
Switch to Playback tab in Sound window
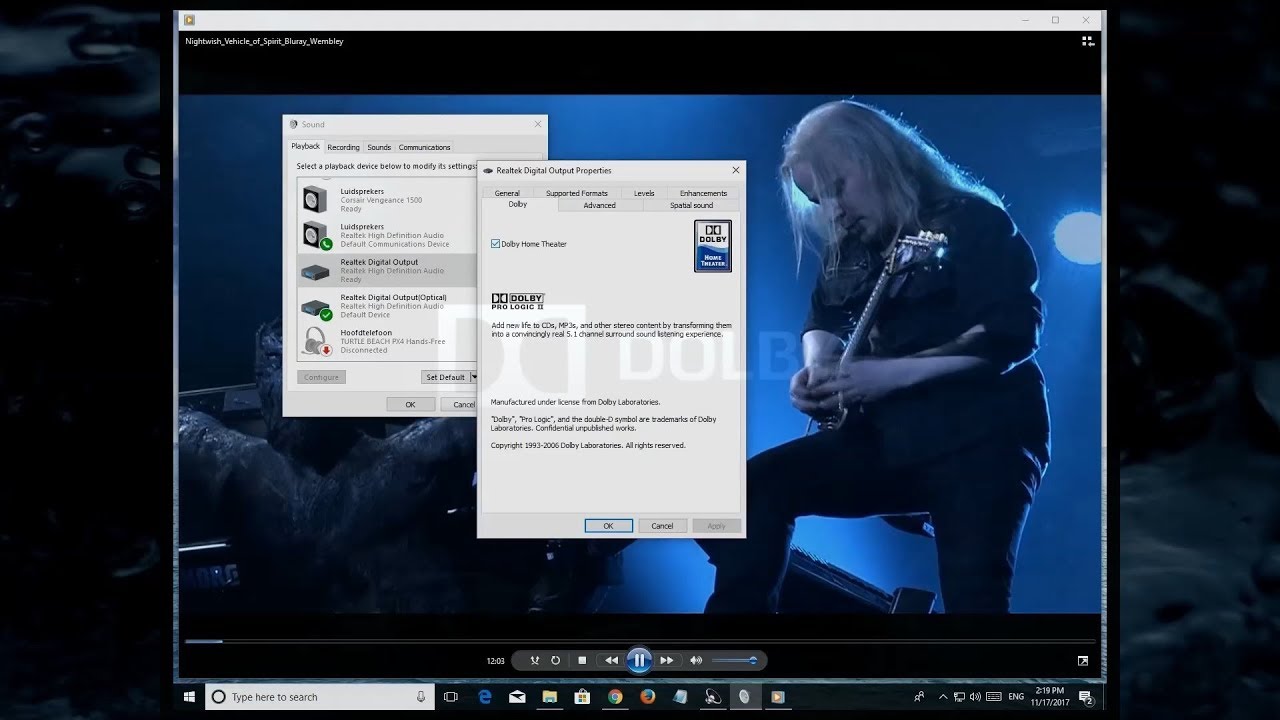306,146
